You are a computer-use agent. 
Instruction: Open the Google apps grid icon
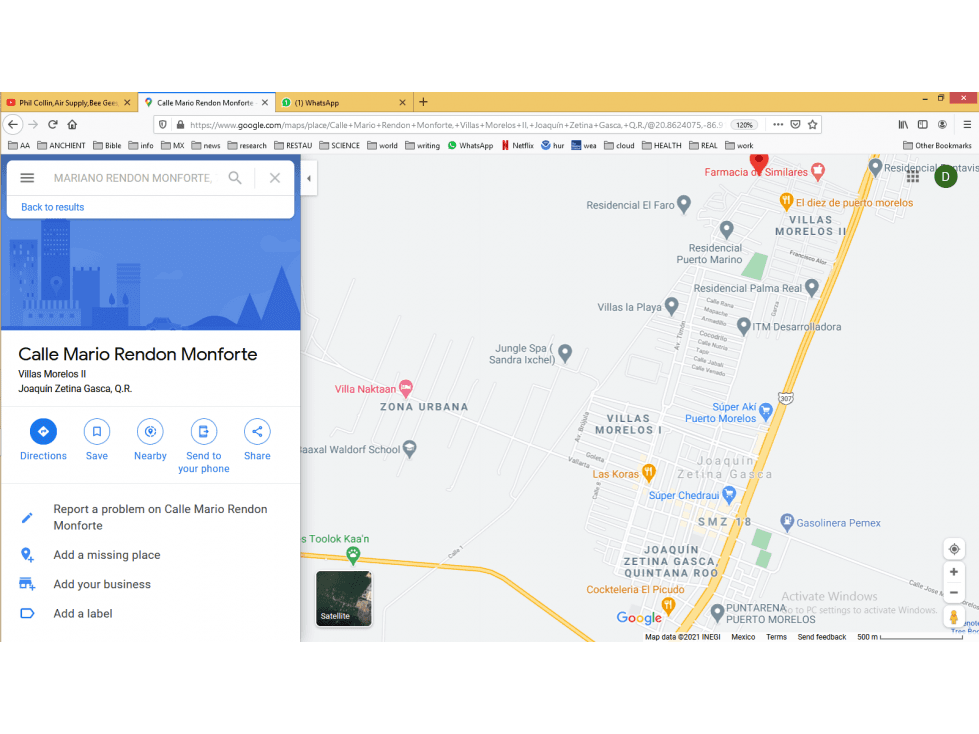click(x=913, y=177)
